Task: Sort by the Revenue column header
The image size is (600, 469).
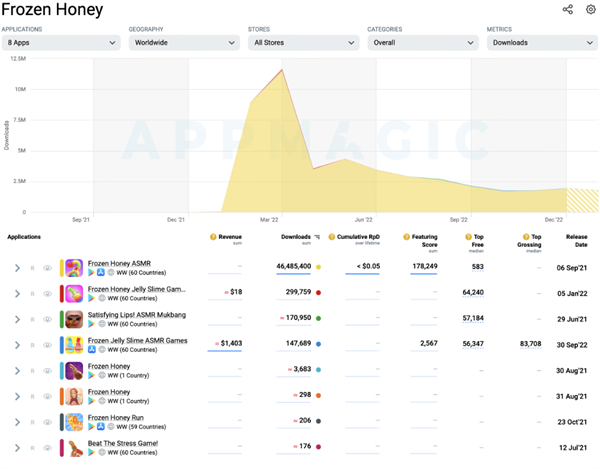Action: tap(230, 237)
